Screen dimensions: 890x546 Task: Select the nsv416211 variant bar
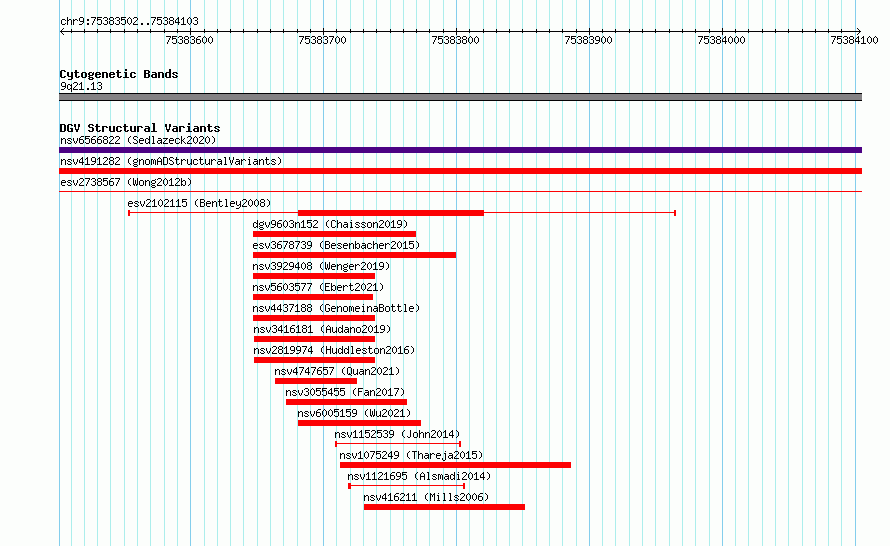click(444, 507)
